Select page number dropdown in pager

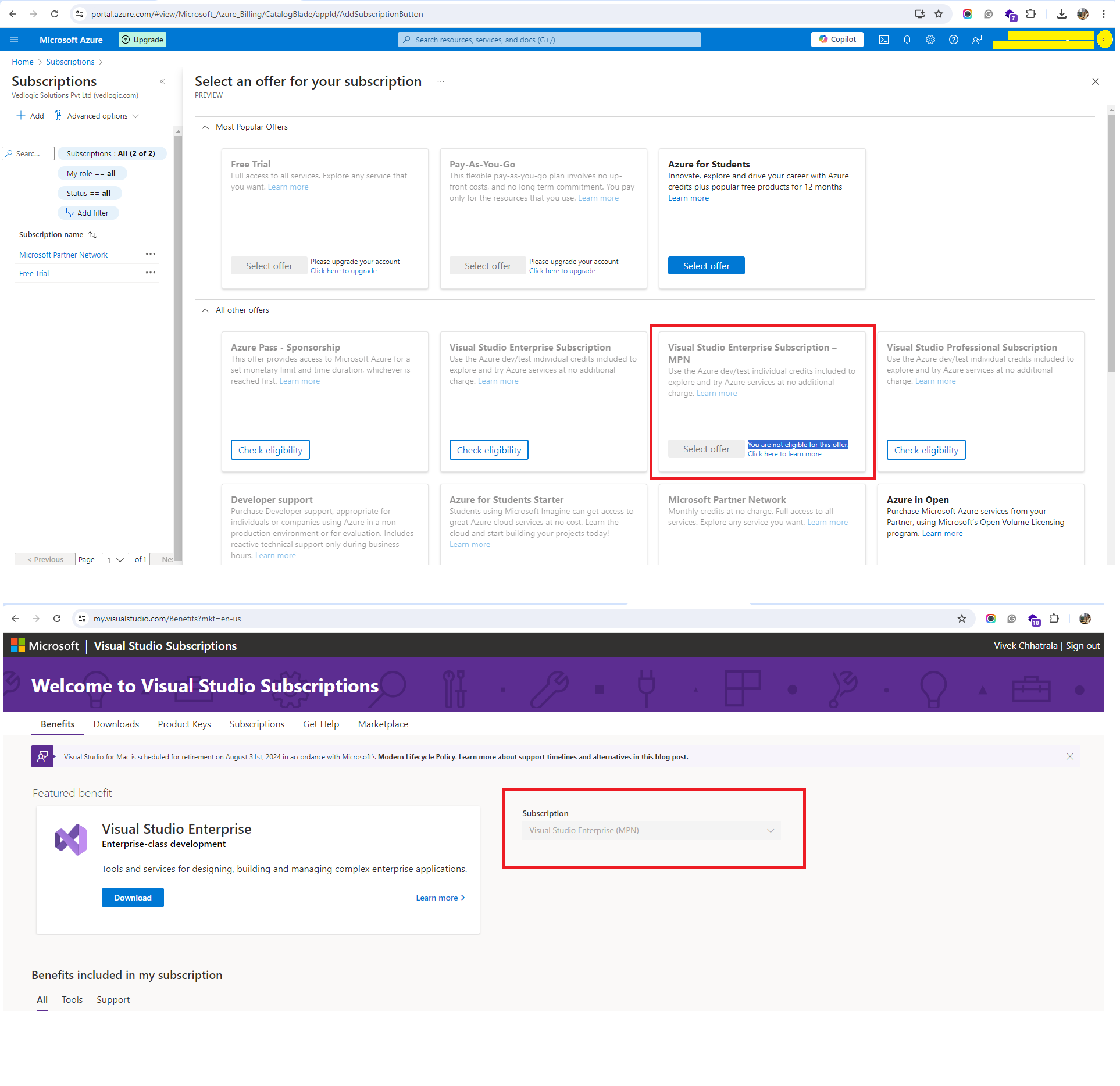click(115, 559)
